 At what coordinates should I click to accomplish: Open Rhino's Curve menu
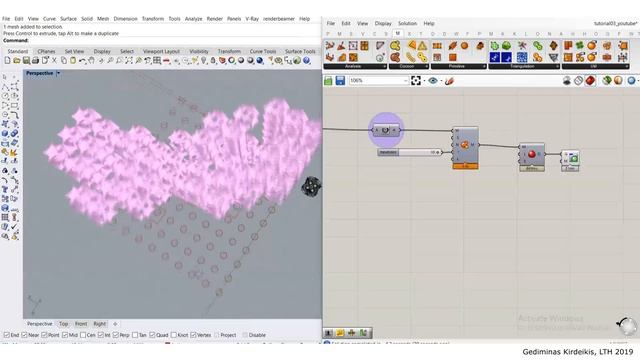49,19
